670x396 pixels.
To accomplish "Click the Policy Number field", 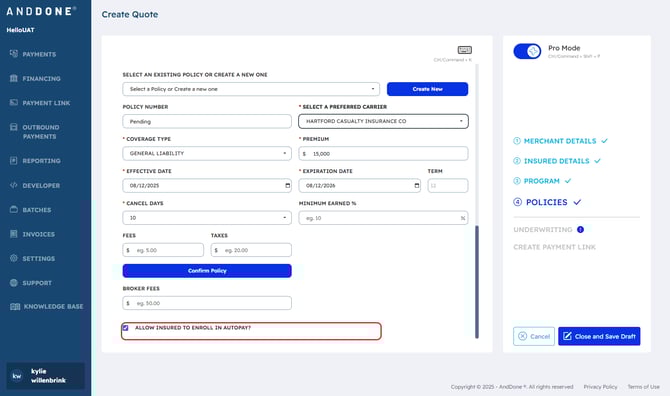I will pyautogui.click(x=207, y=121).
